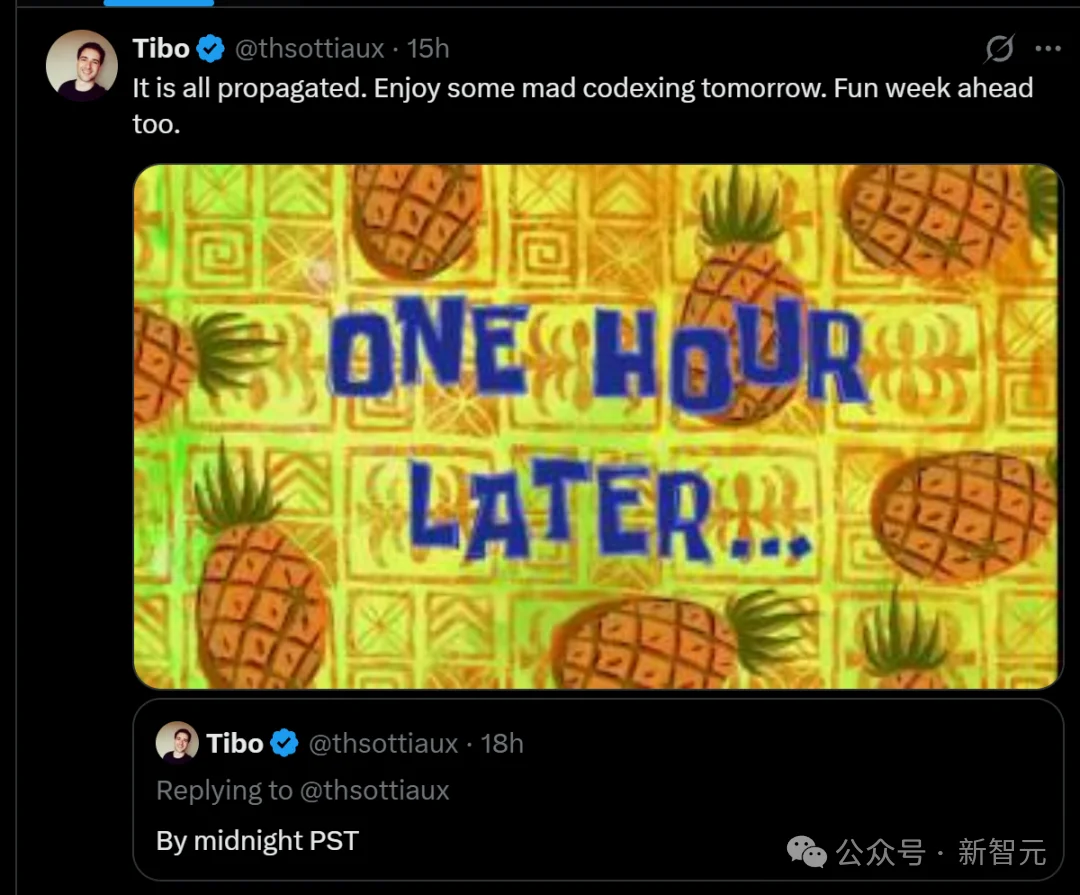Open Tibo's display name on main tweet
The height and width of the screenshot is (895, 1080).
pos(161,49)
